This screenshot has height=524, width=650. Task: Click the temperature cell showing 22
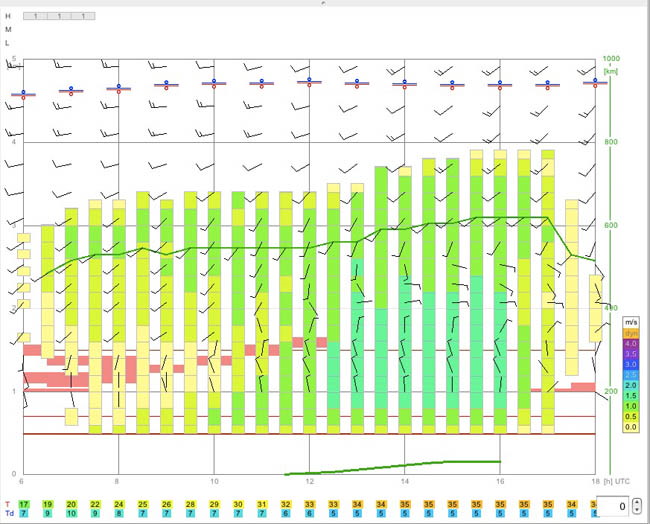95,505
